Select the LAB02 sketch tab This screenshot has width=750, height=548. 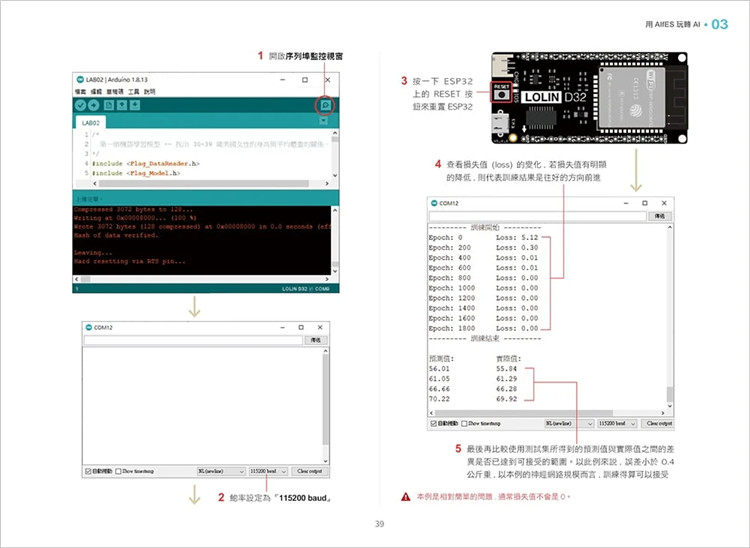point(91,123)
